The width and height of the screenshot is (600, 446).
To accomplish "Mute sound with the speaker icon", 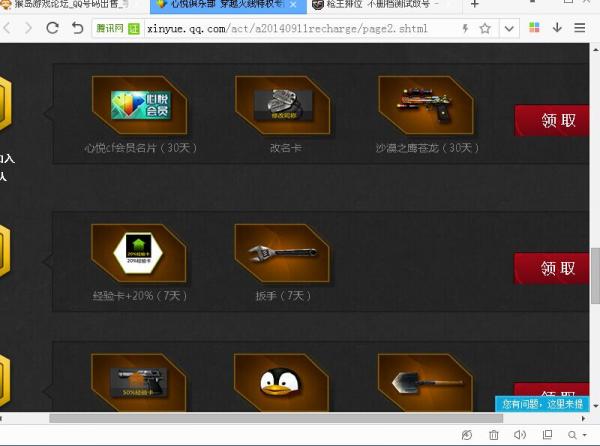I will 520,435.
